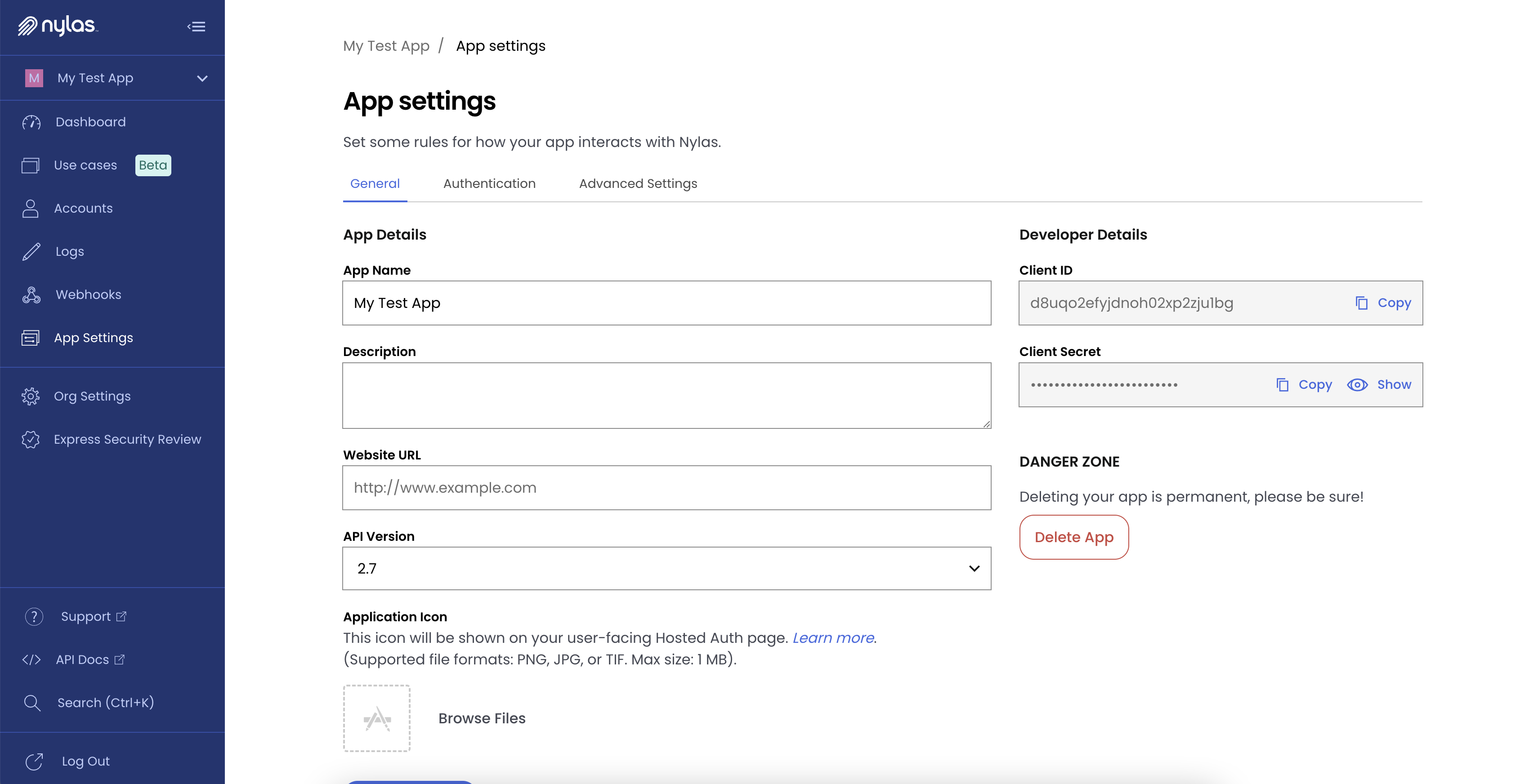Browse Files for application icon

pyautogui.click(x=481, y=718)
